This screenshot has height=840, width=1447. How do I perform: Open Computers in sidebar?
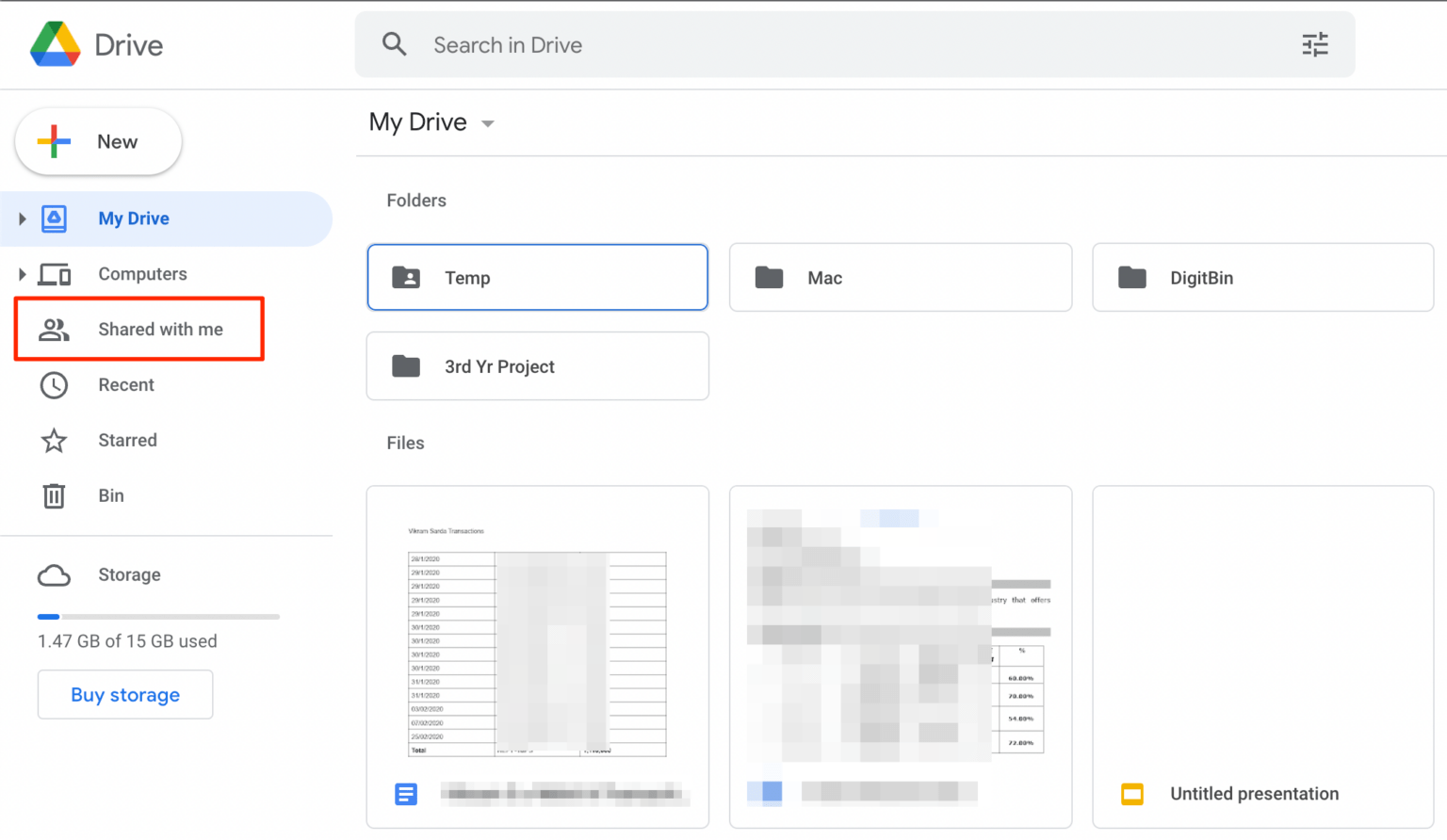[x=166, y=274]
